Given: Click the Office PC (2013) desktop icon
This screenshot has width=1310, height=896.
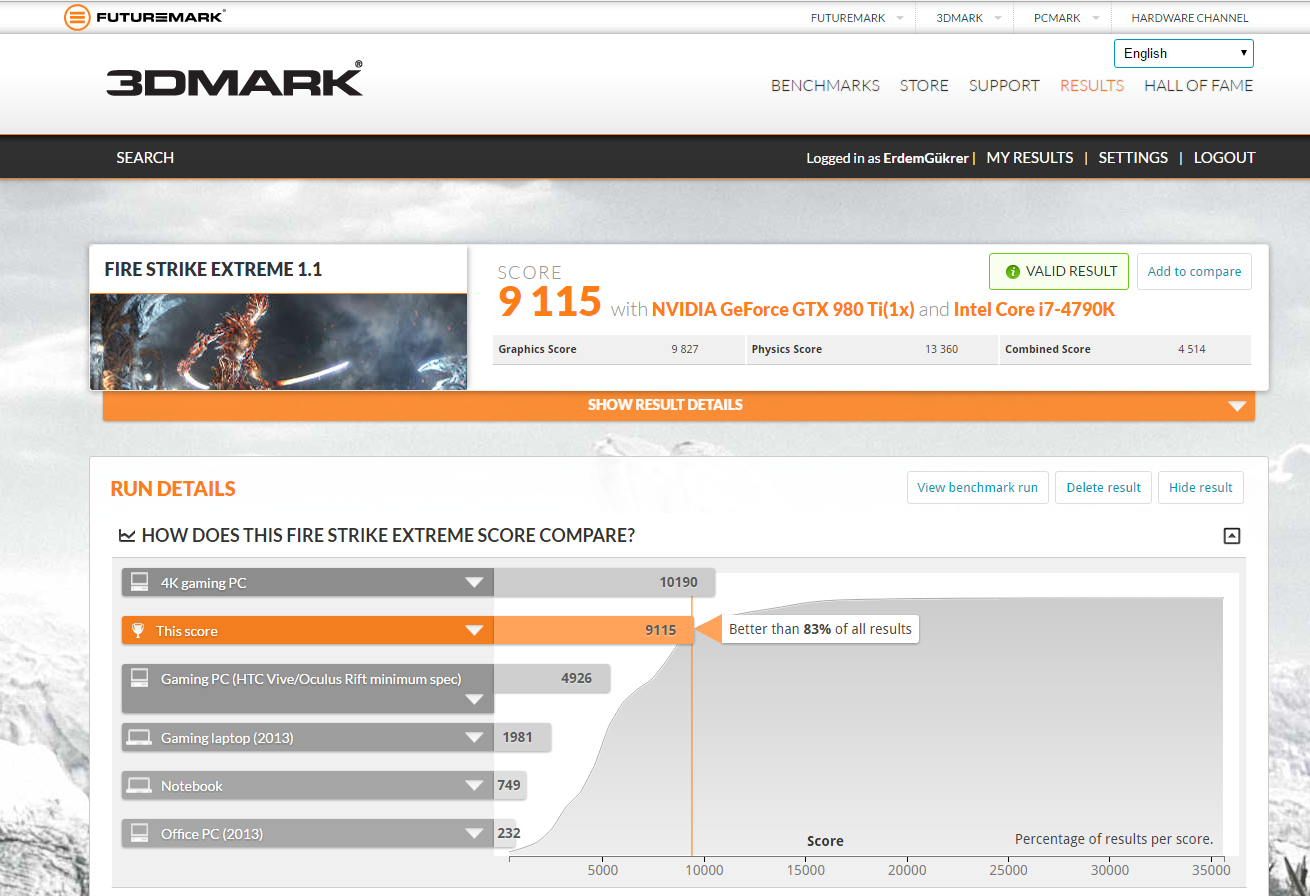Looking at the screenshot, I should [140, 833].
